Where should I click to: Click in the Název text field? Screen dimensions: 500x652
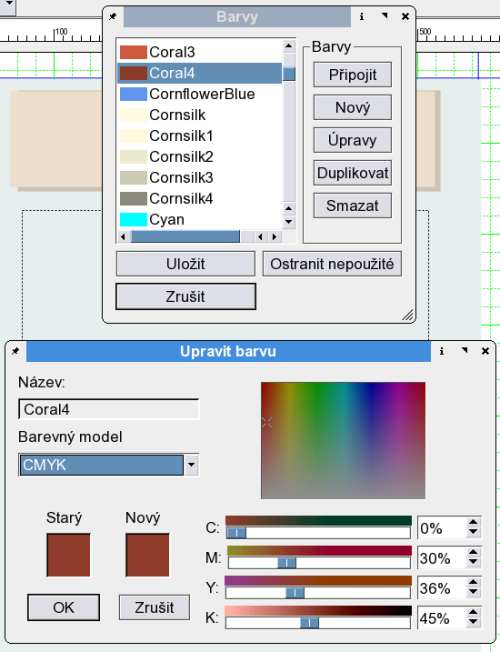point(109,409)
